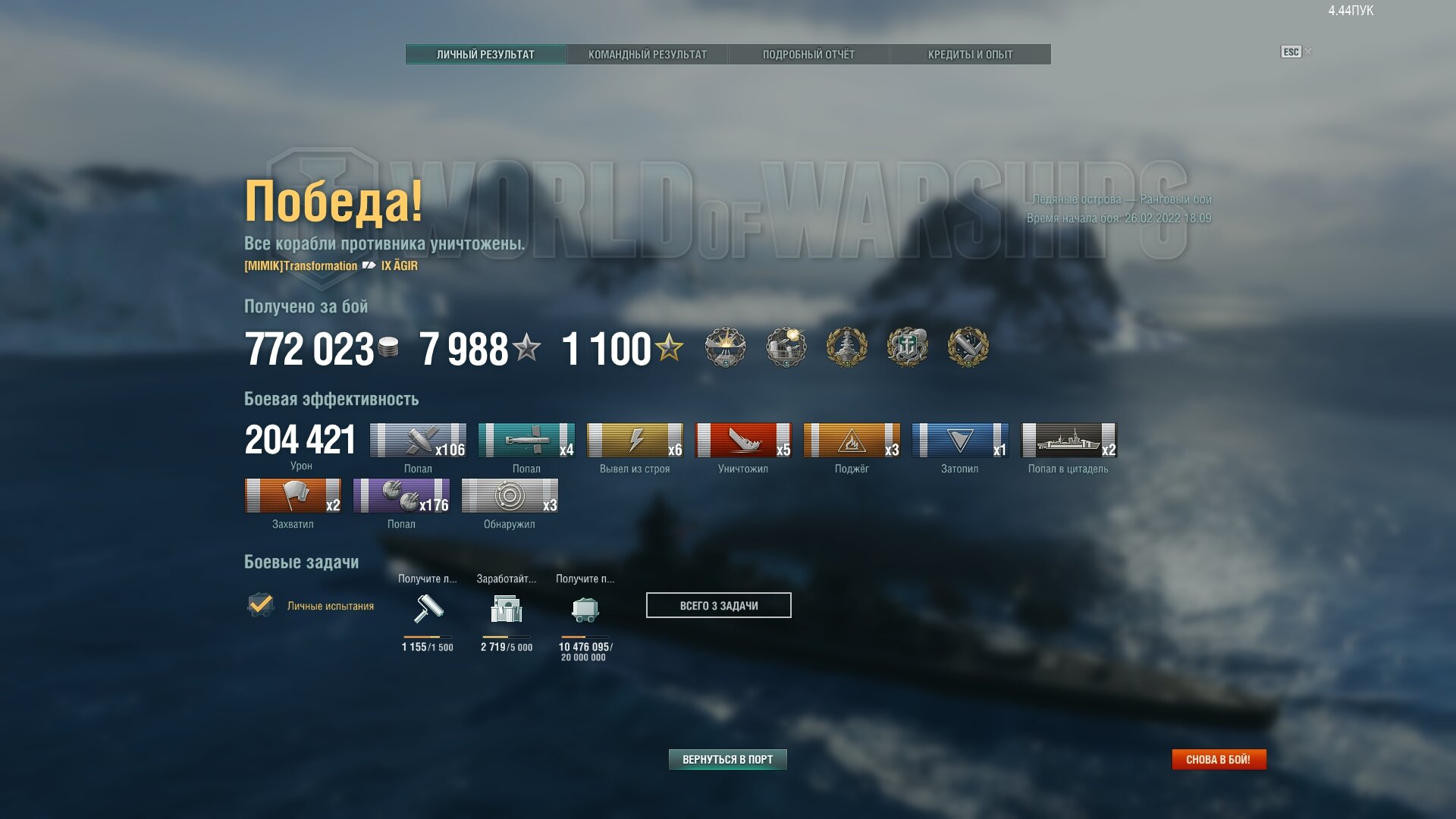Screen dimensions: 1456x819
Task: Click the Захватил capture x2 ribbon
Action: pos(293,495)
